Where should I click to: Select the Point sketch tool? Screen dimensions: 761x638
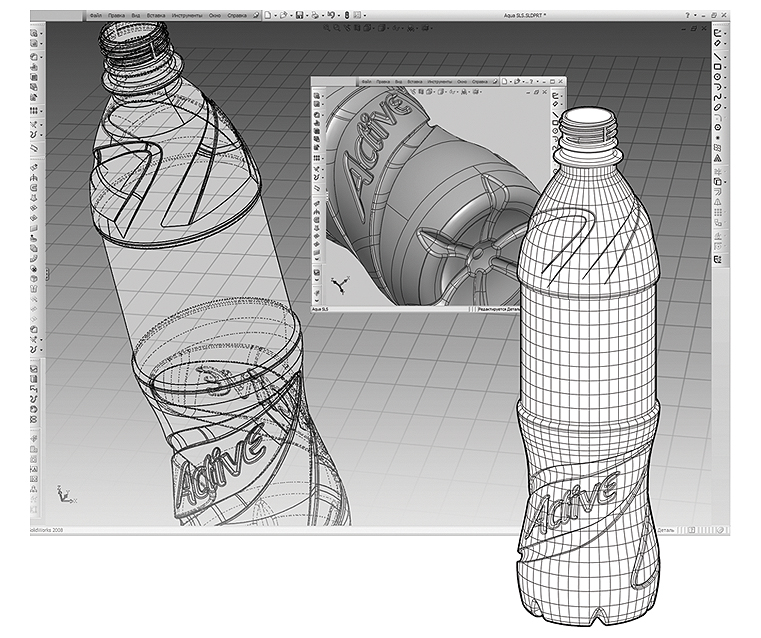click(x=718, y=138)
